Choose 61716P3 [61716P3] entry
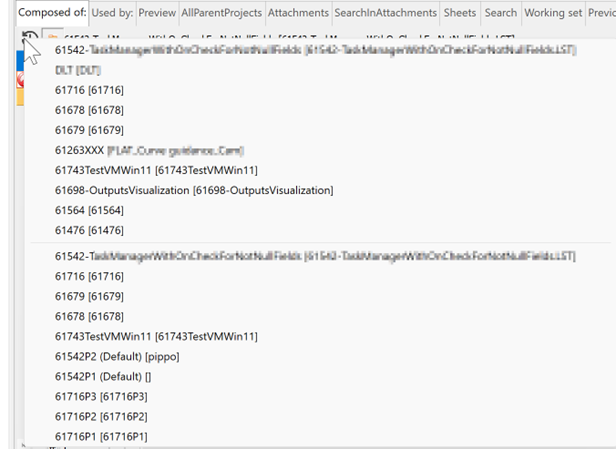 tap(101, 397)
